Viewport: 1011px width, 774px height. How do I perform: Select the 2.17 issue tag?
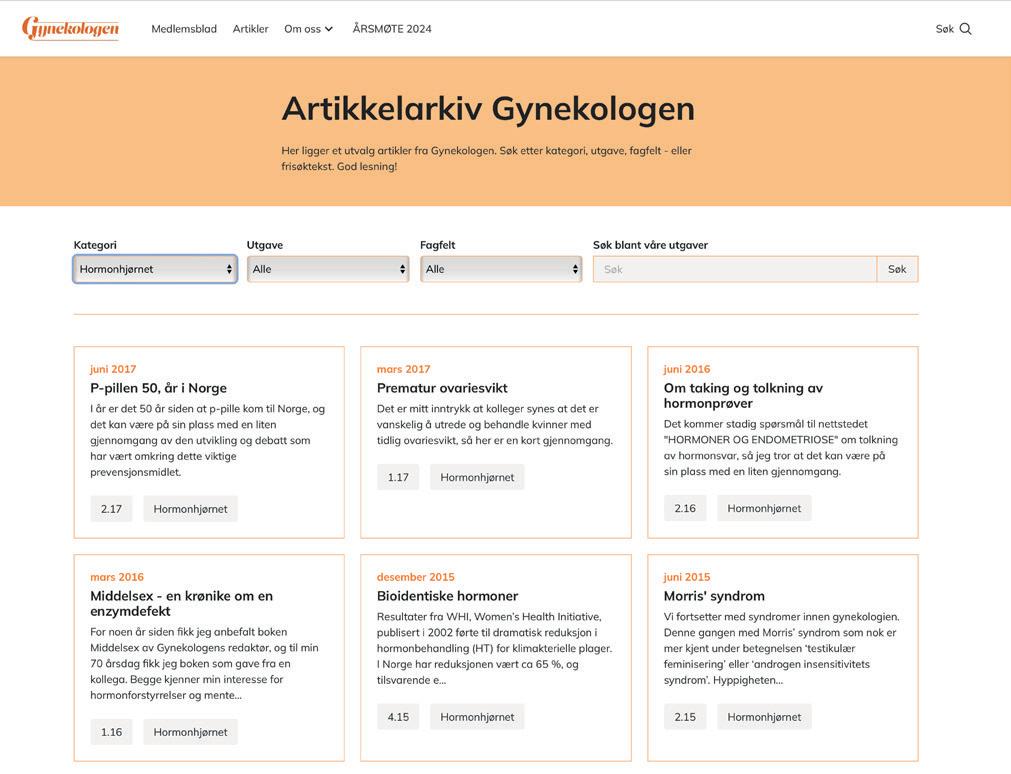click(x=112, y=509)
